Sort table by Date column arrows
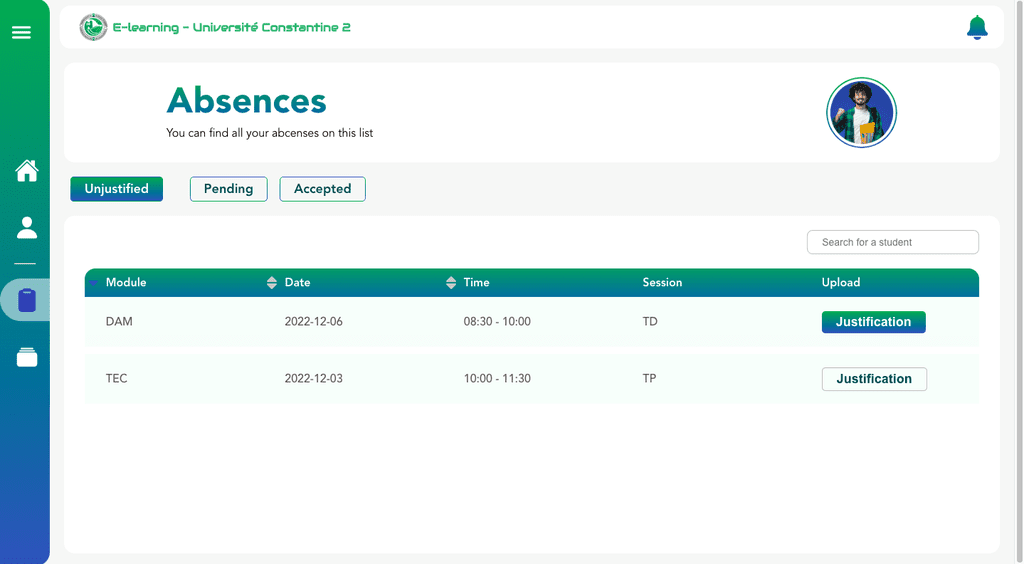The image size is (1024, 564). click(x=272, y=283)
